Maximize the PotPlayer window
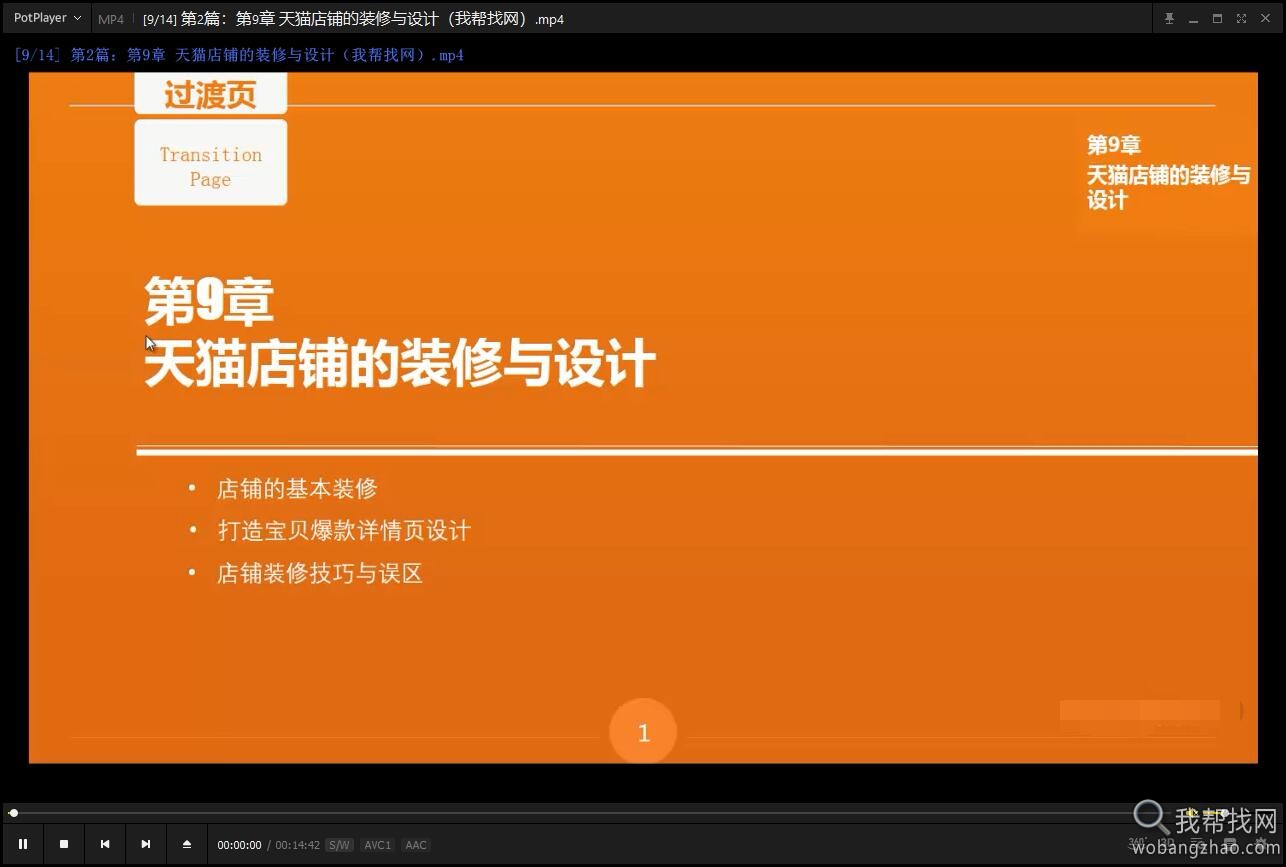Viewport: 1286px width, 867px height. tap(1217, 19)
